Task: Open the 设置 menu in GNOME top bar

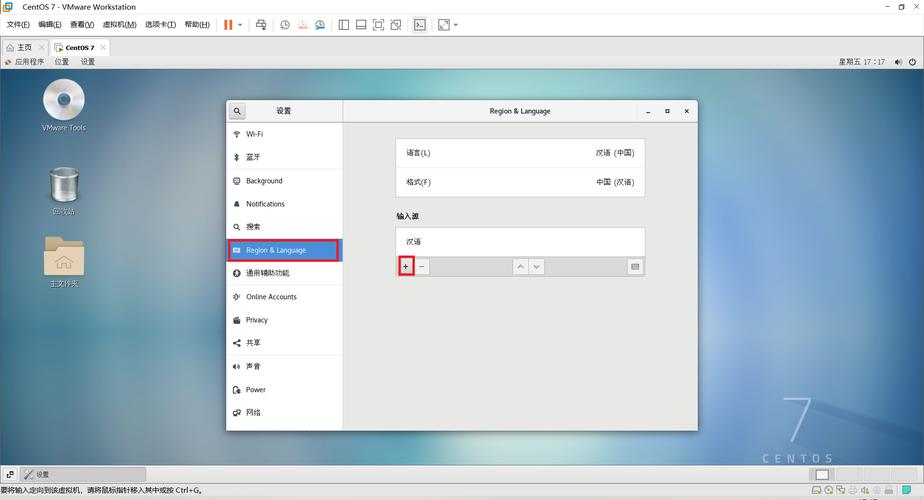Action: coord(88,61)
